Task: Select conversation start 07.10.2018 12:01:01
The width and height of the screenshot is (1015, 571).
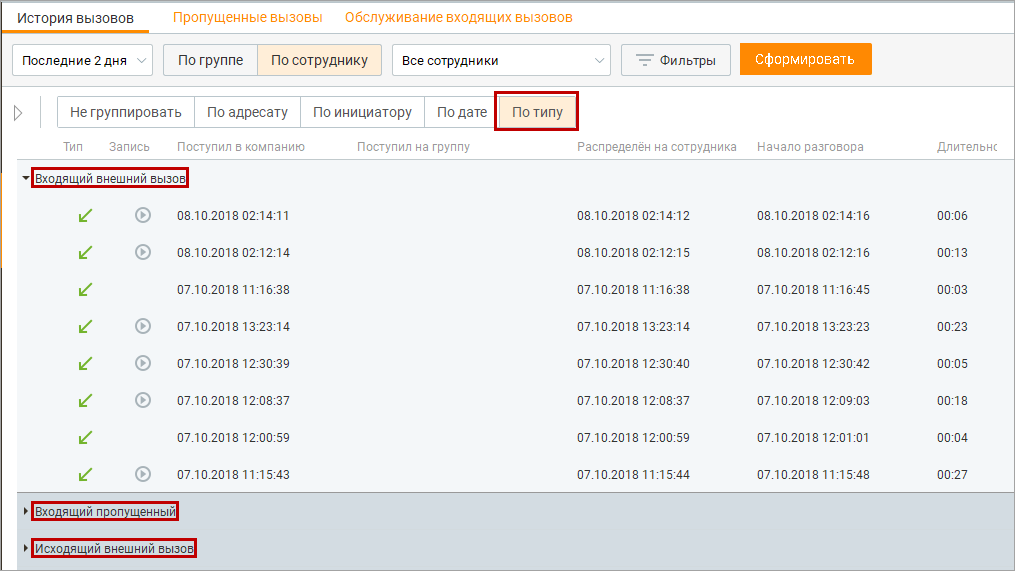Action: pos(813,438)
